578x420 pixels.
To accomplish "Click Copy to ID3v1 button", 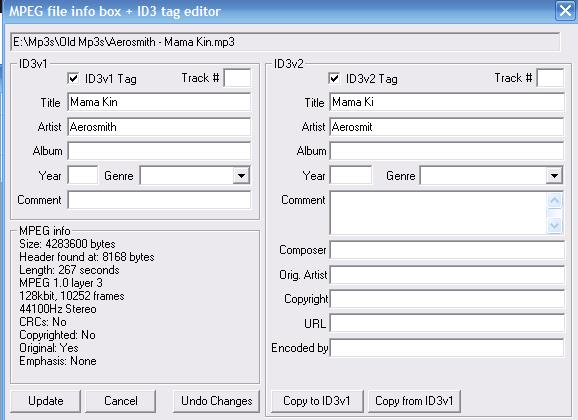I will point(317,401).
